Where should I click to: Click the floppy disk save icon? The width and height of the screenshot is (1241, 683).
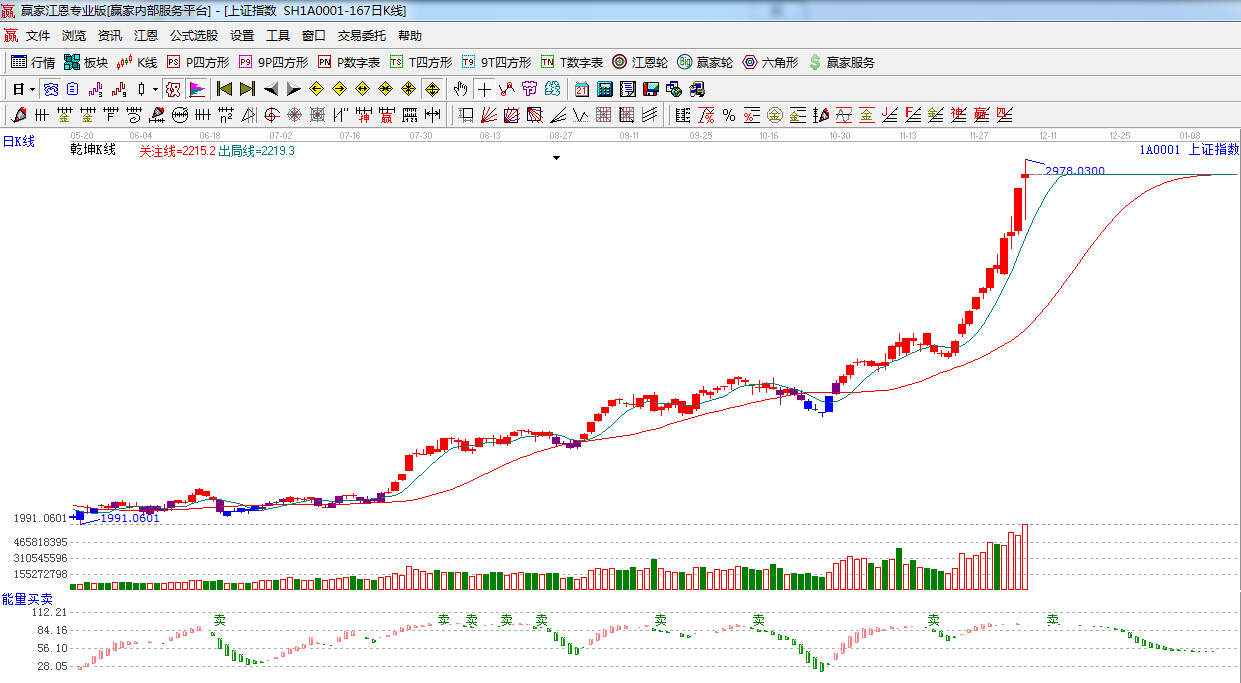pos(651,89)
